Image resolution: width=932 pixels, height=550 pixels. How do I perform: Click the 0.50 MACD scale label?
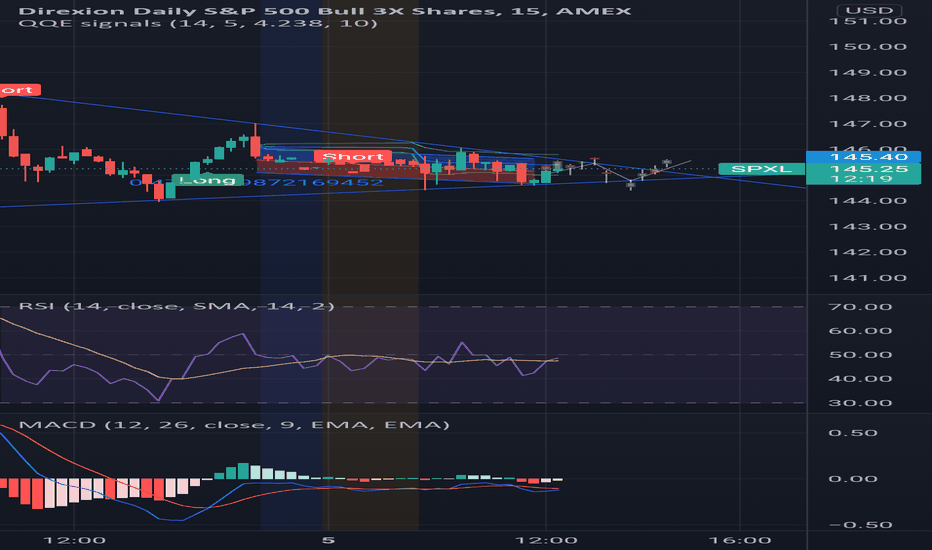point(853,433)
